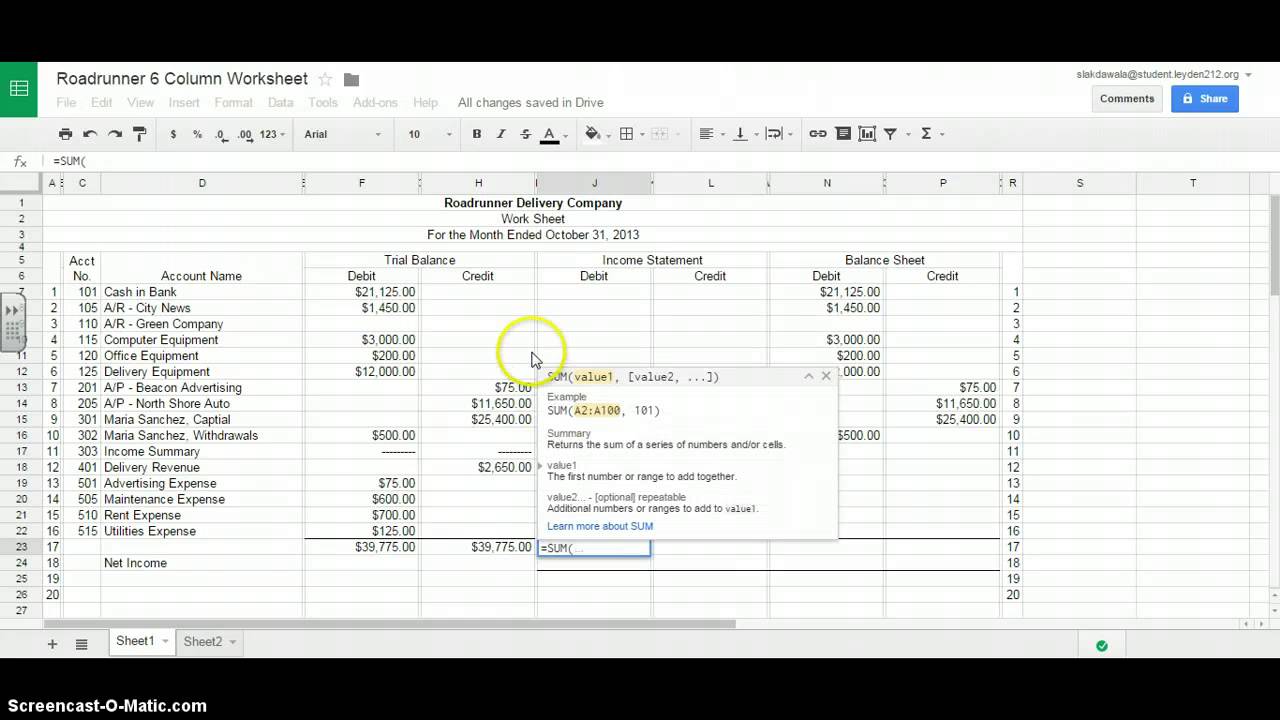Click the Insert comment icon
Image resolution: width=1280 pixels, height=720 pixels.
[843, 134]
